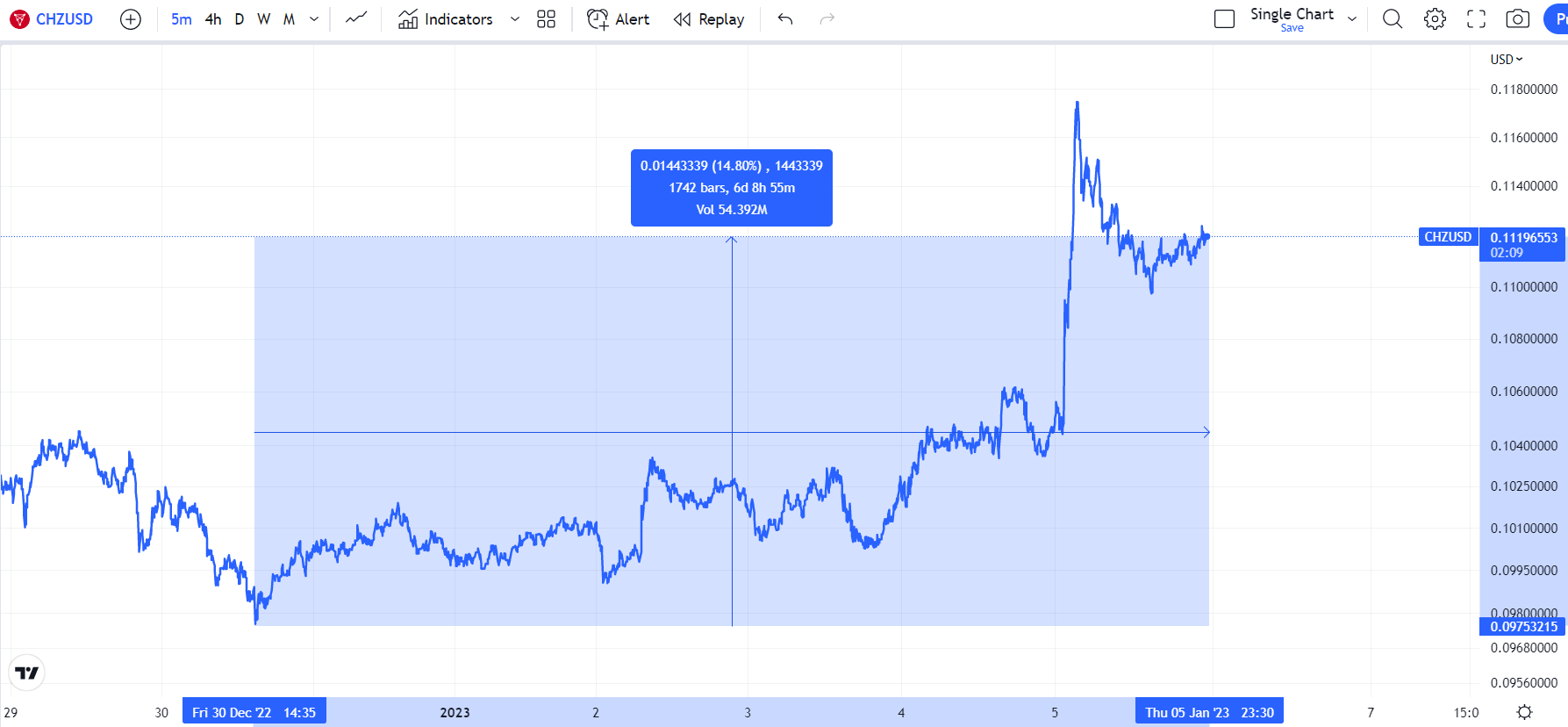The height and width of the screenshot is (727, 1568).
Task: Save the Single Chart layout
Action: pyautogui.click(x=1292, y=28)
